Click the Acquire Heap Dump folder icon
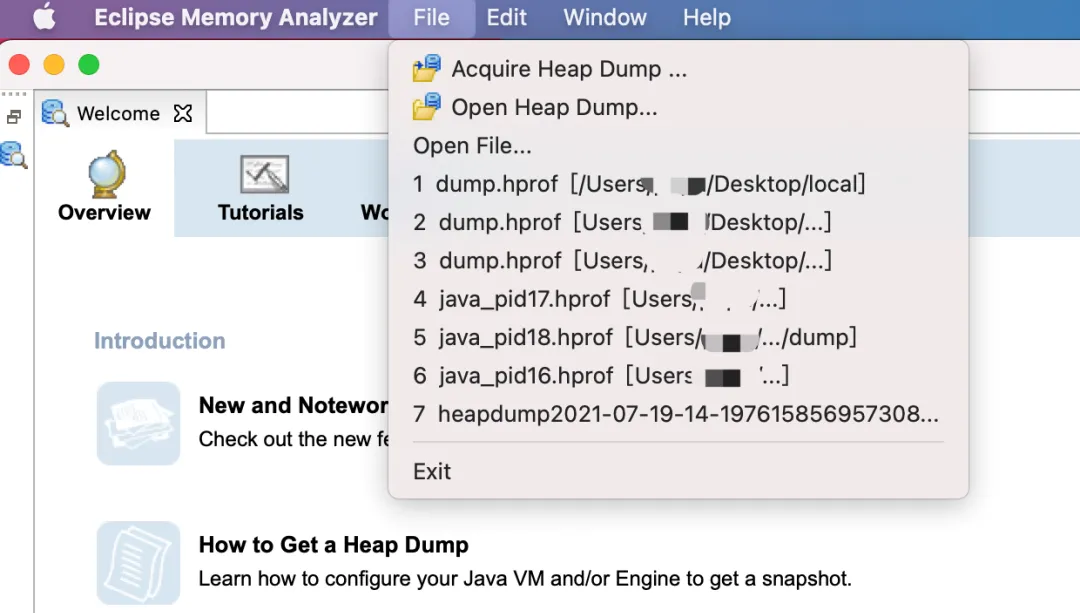The height and width of the screenshot is (613, 1080). (x=427, y=68)
